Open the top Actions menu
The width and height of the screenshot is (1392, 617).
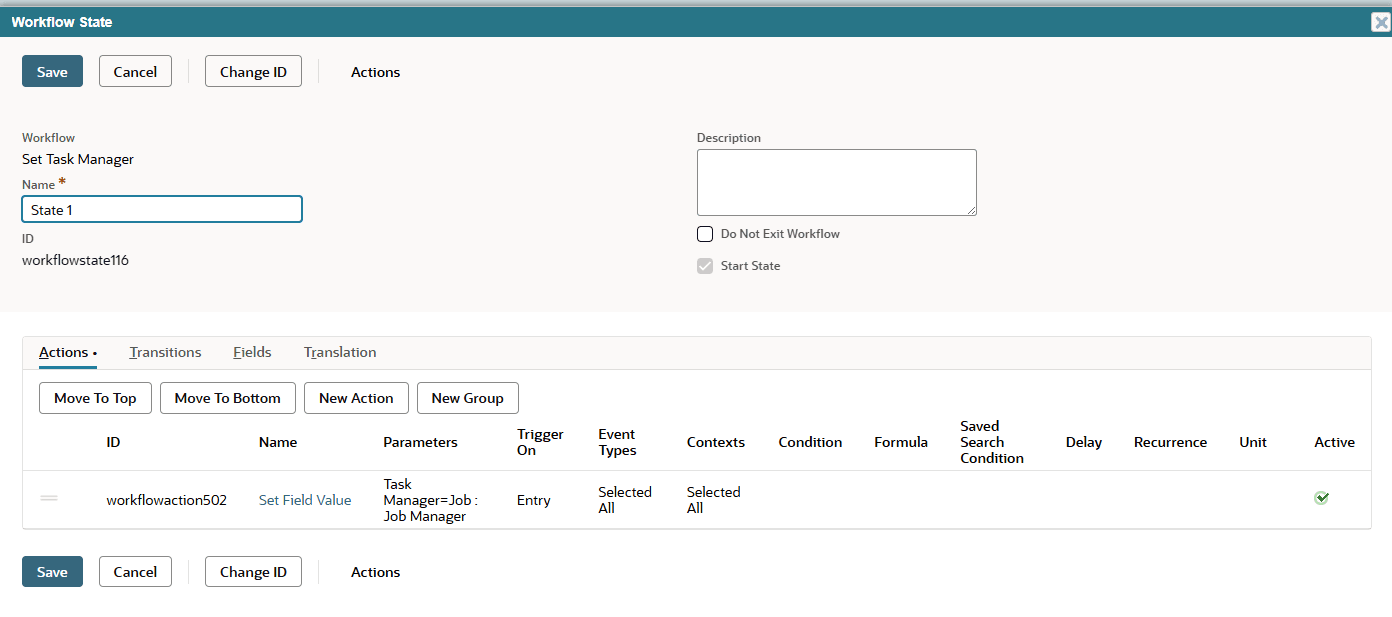376,72
